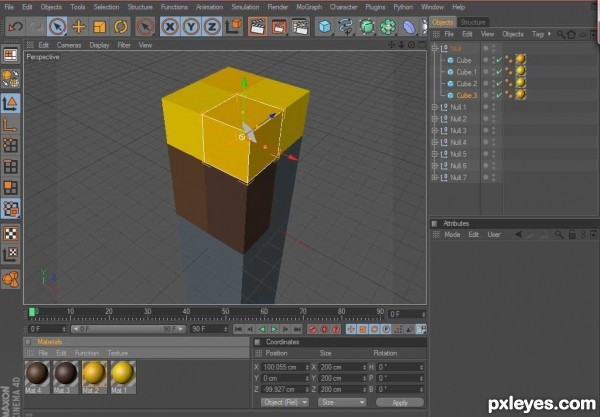Toggle visibility dots for Cube.1
Screen dimensions: 600x417
[x=493, y=72]
